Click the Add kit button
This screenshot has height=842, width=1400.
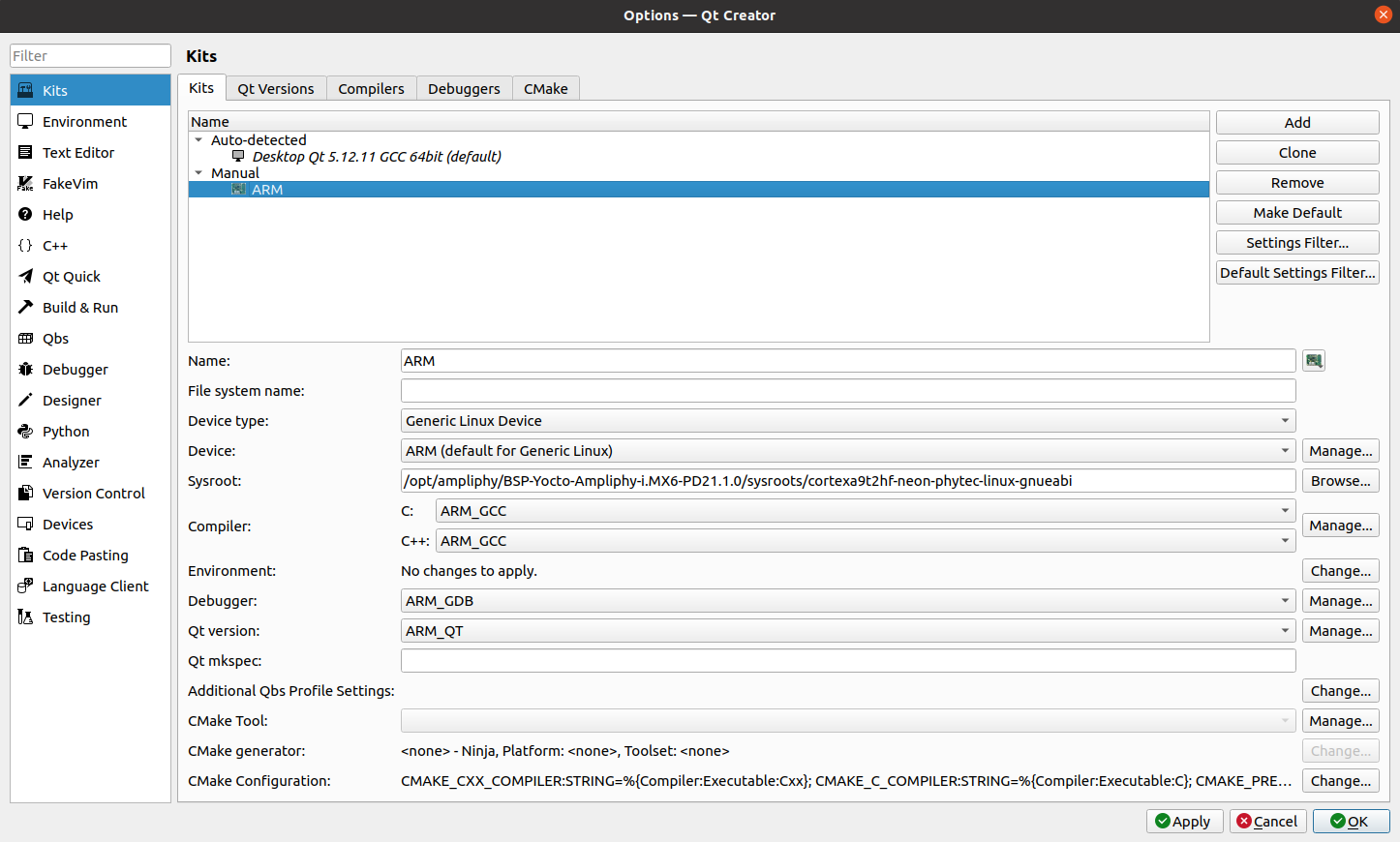click(1297, 123)
